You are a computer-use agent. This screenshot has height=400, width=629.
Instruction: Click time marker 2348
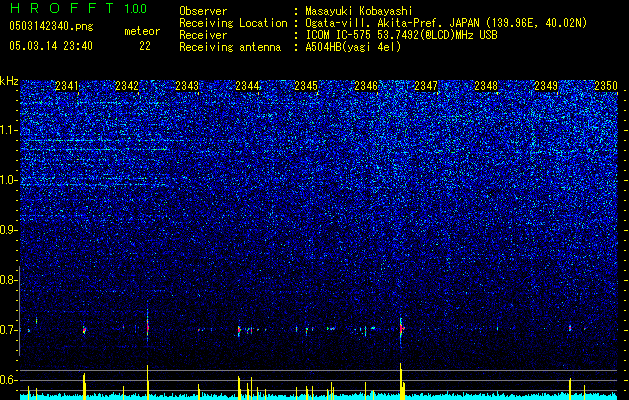(486, 86)
